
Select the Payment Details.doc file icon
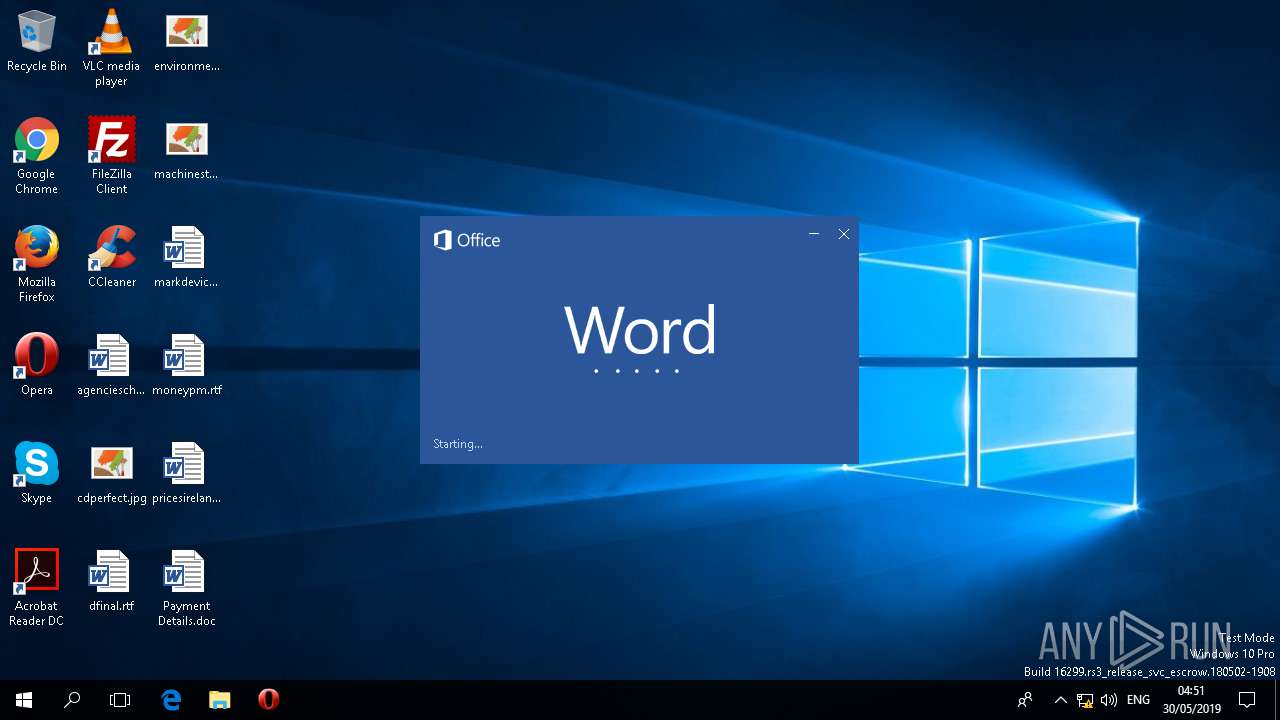click(186, 589)
